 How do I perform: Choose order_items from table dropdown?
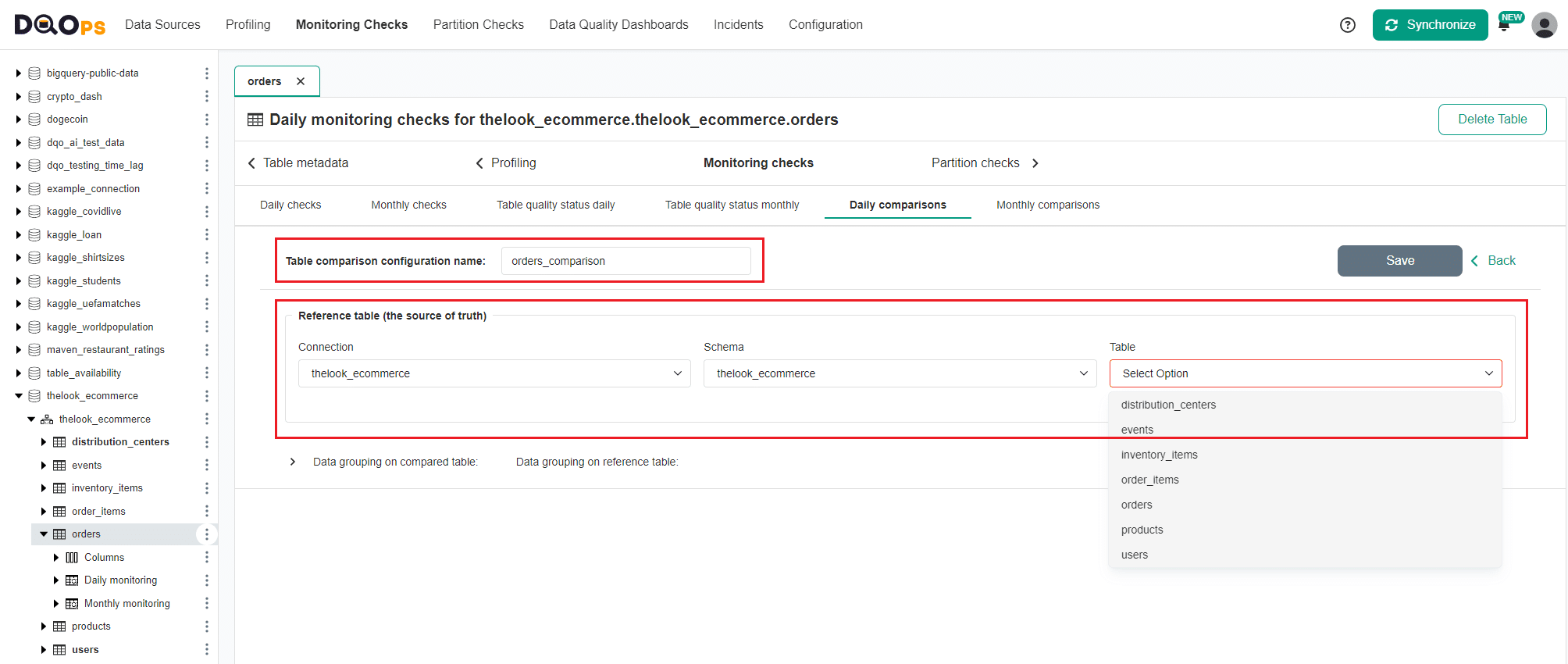[x=1306, y=480]
